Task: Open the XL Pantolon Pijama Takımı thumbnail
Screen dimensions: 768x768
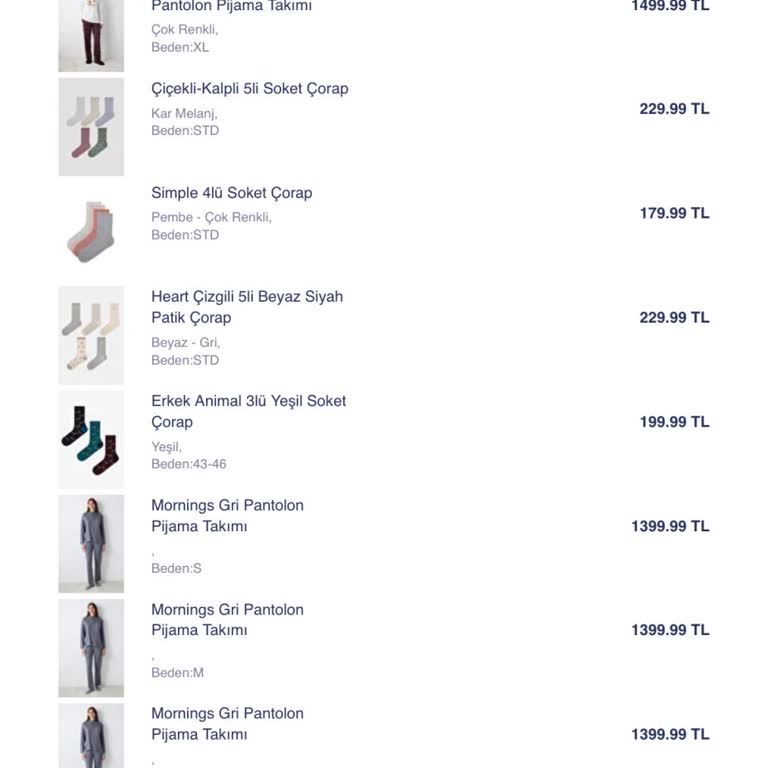Action: tap(91, 35)
